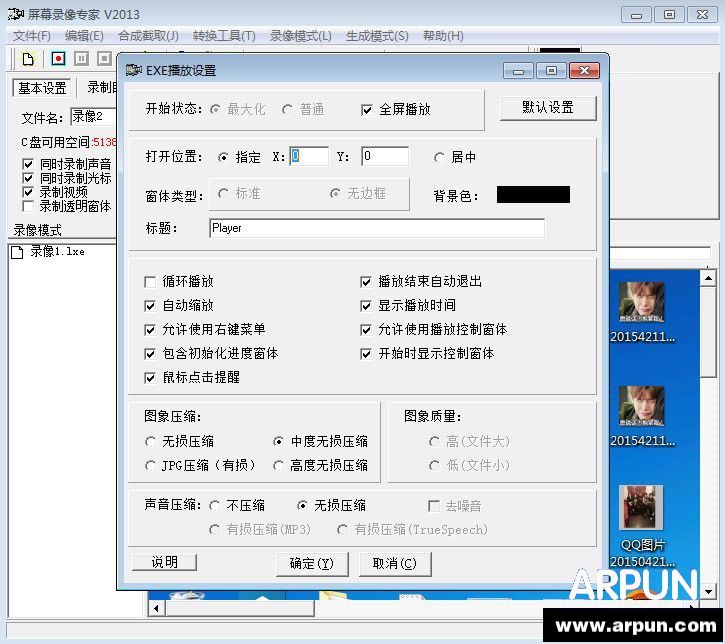Select the 居中 radio button
725x644 pixels.
[x=439, y=157]
